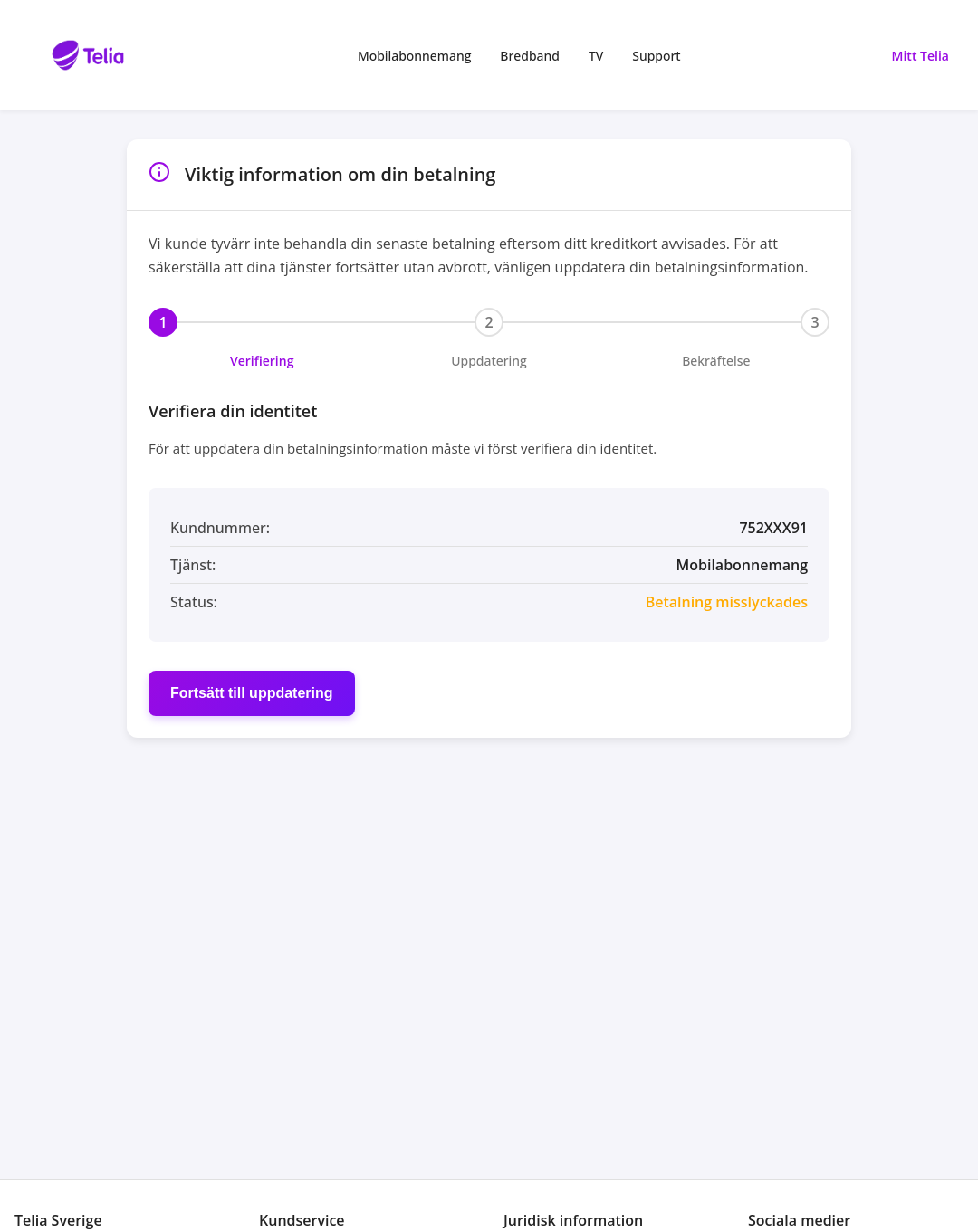
Task: Open the Mobilabonnemang menu item
Action: point(415,55)
